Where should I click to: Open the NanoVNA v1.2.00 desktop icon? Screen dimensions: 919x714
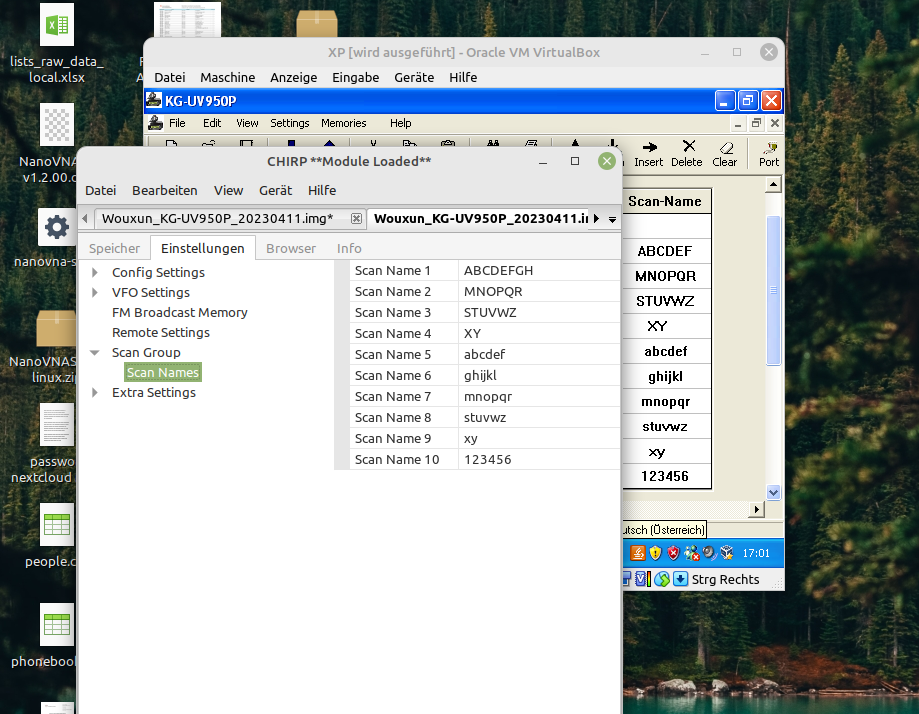tap(57, 124)
